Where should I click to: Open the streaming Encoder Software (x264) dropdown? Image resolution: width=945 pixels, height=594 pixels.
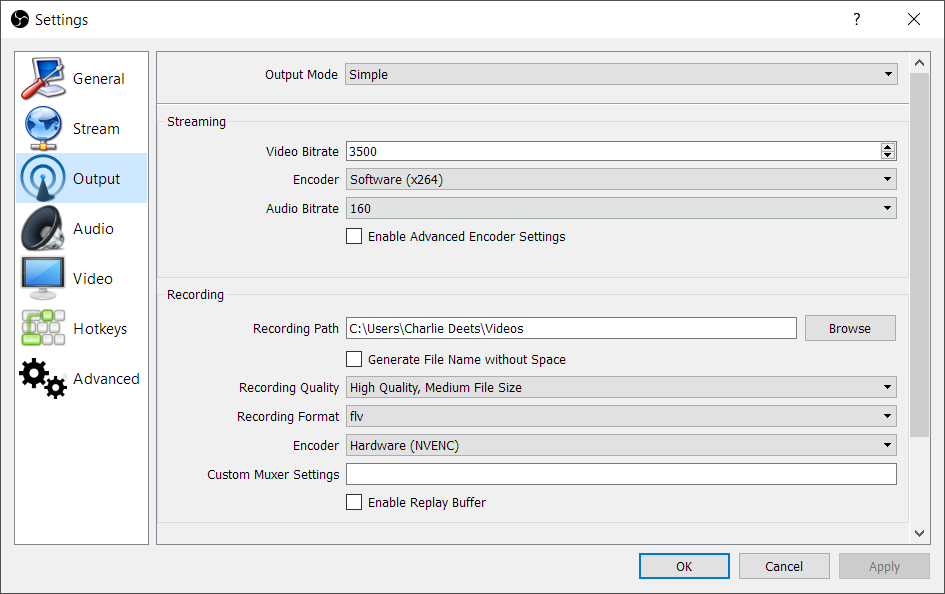tap(621, 179)
